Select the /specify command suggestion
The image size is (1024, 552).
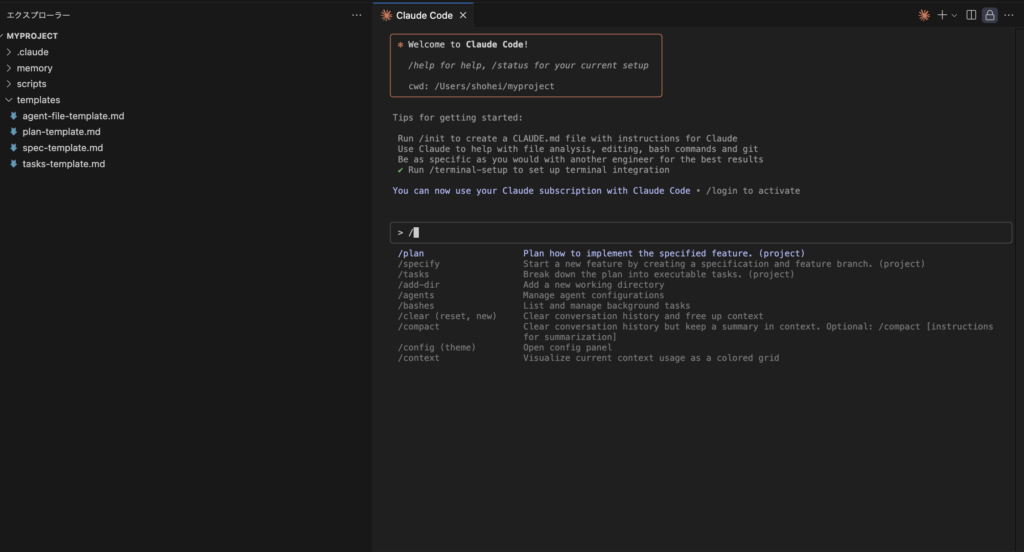click(x=419, y=264)
